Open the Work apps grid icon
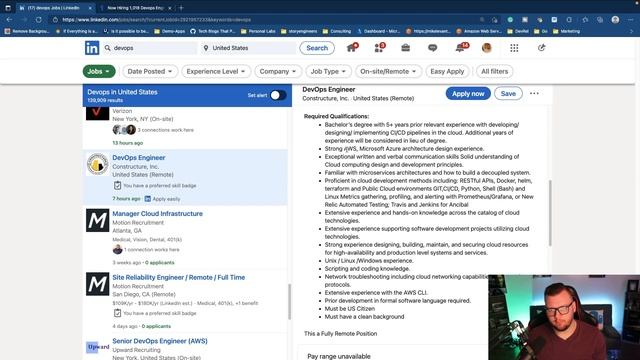This screenshot has width=640, height=360. point(514,48)
